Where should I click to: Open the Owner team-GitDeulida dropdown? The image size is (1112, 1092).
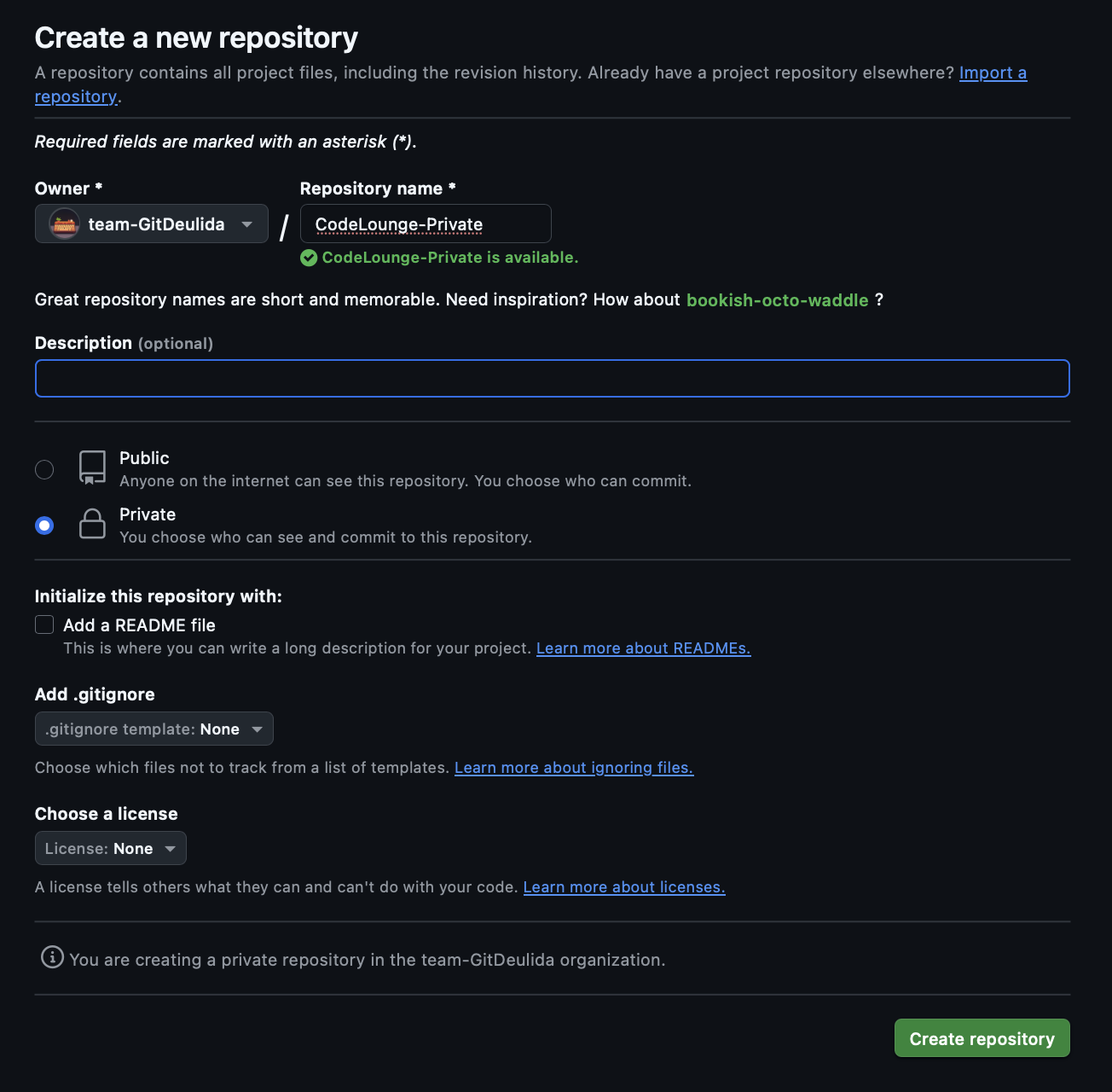[152, 224]
